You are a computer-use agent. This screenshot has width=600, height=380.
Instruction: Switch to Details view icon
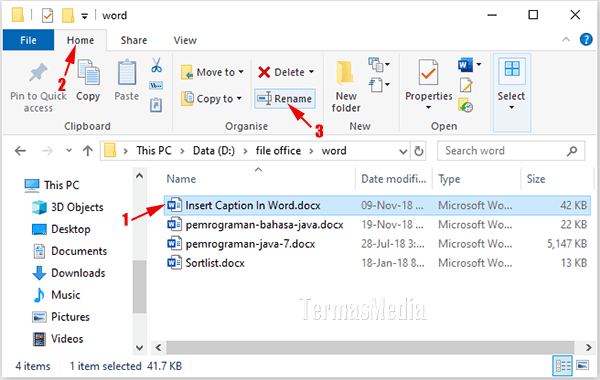[562, 365]
